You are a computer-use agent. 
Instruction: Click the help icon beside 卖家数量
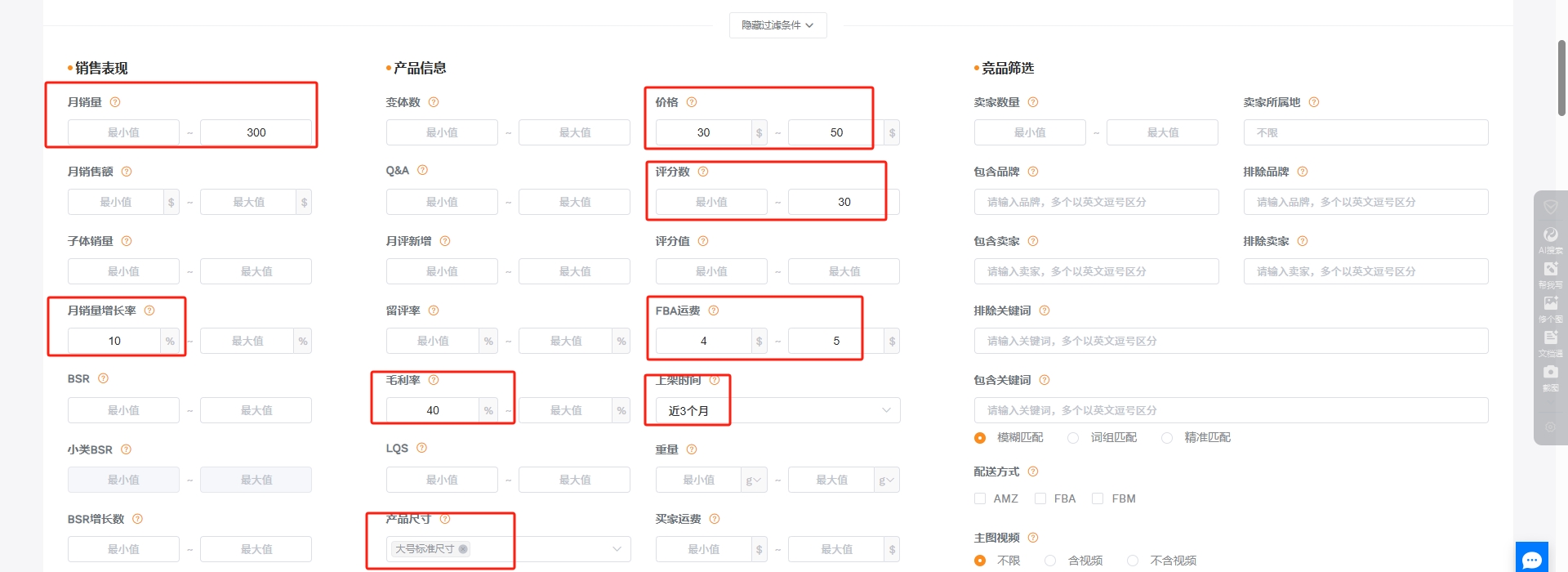click(1033, 102)
